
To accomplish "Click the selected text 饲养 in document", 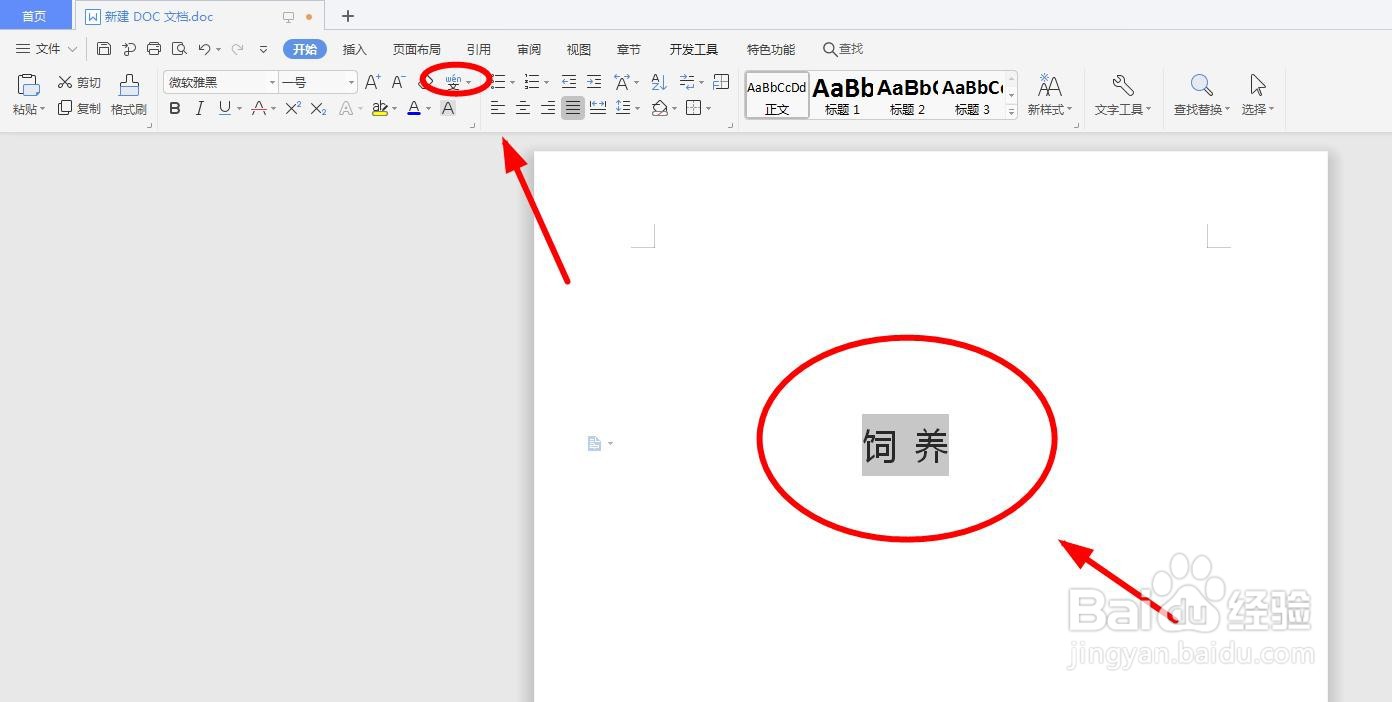I will coord(905,445).
